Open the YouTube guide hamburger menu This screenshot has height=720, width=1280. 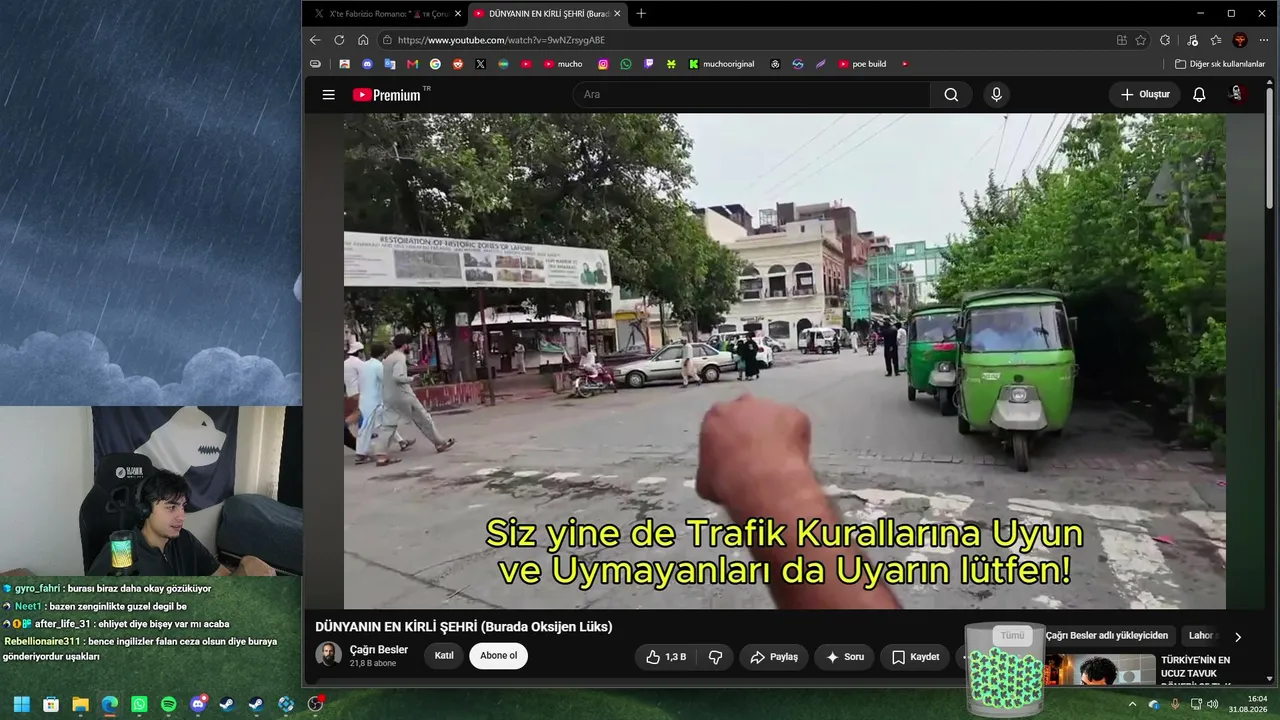(x=328, y=95)
